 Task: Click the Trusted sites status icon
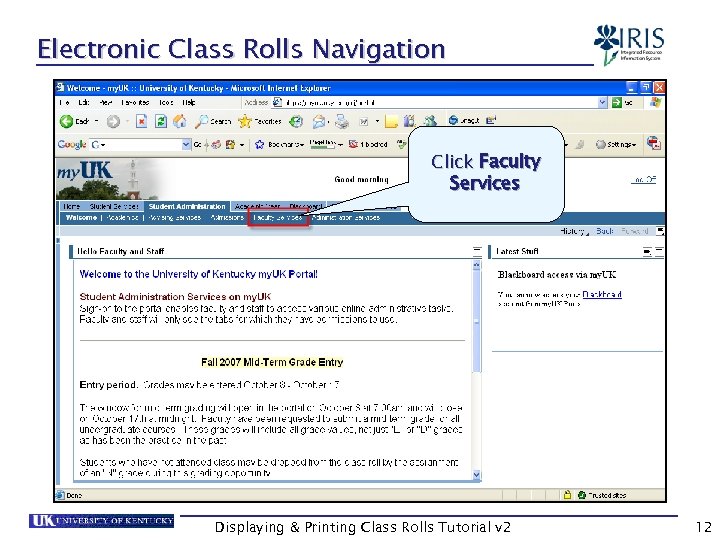point(582,495)
